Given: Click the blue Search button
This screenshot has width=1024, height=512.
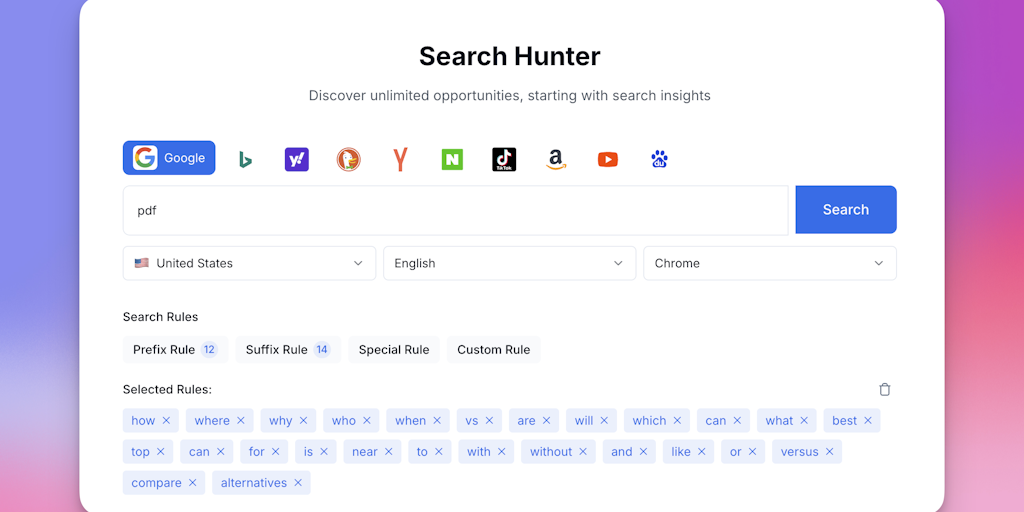Looking at the screenshot, I should 846,210.
